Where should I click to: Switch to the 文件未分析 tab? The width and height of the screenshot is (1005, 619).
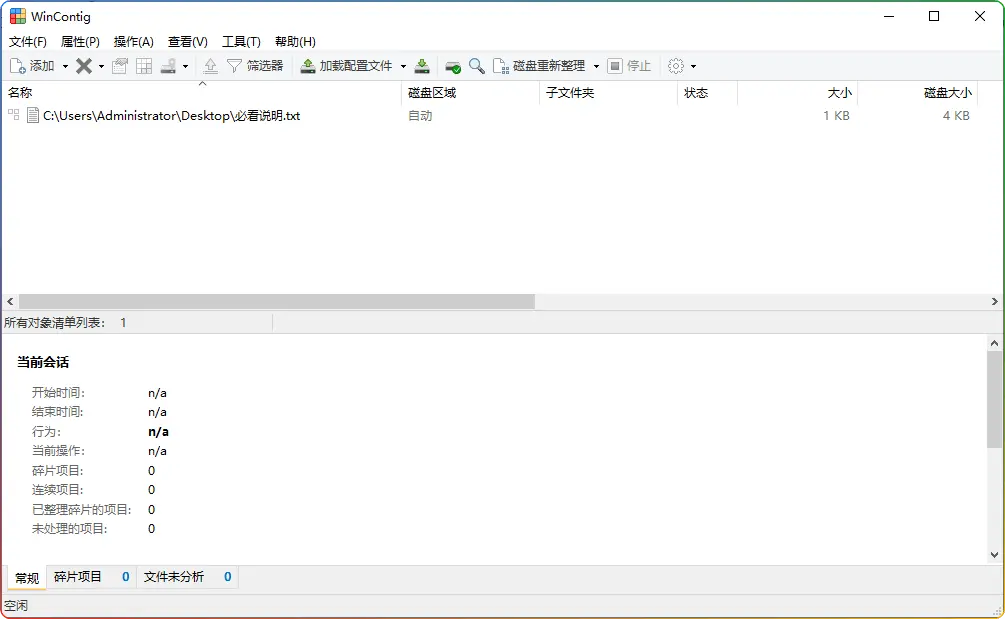point(187,577)
